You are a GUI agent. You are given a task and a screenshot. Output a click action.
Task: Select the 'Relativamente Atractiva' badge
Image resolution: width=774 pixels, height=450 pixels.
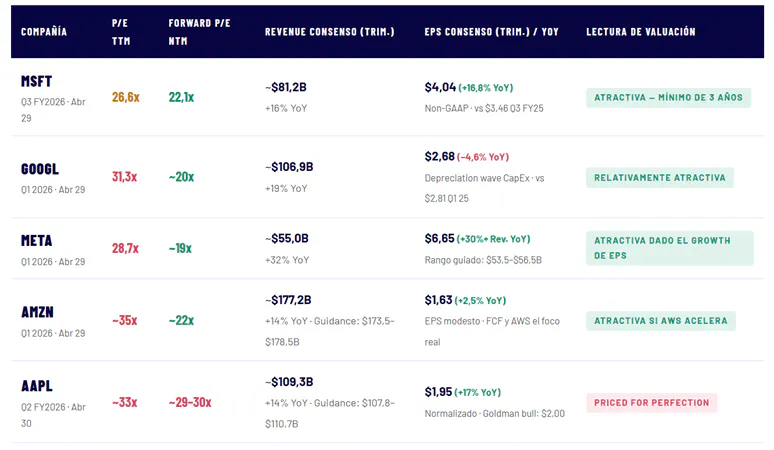tap(660, 177)
